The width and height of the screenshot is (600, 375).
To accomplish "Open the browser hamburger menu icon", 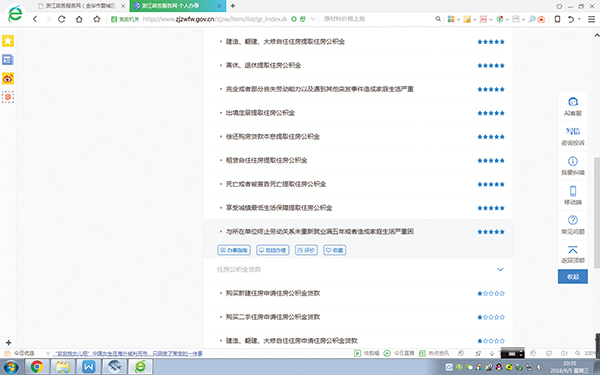I will pos(591,19).
